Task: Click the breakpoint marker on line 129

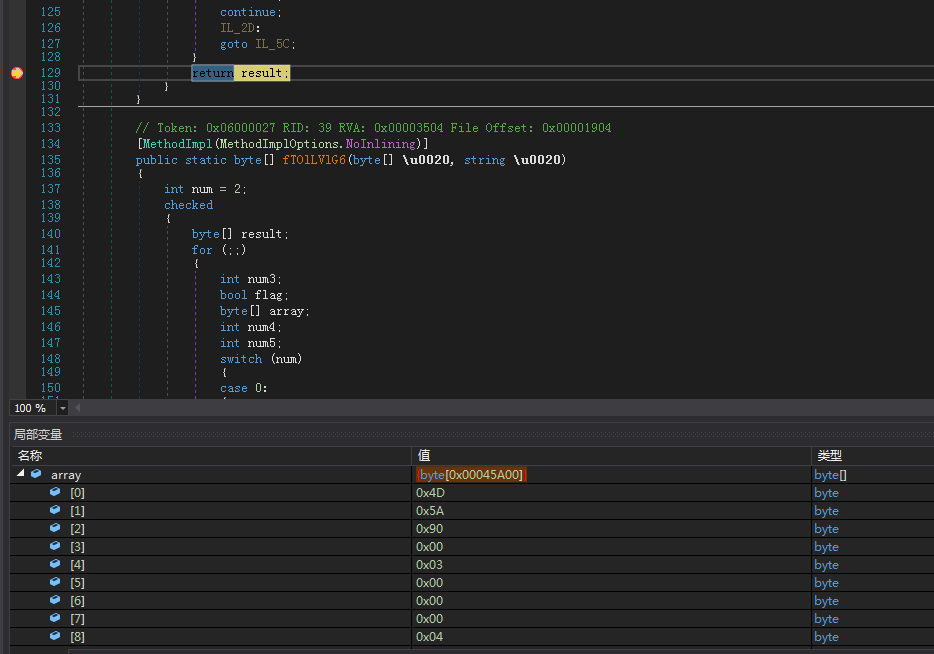Action: [x=17, y=73]
